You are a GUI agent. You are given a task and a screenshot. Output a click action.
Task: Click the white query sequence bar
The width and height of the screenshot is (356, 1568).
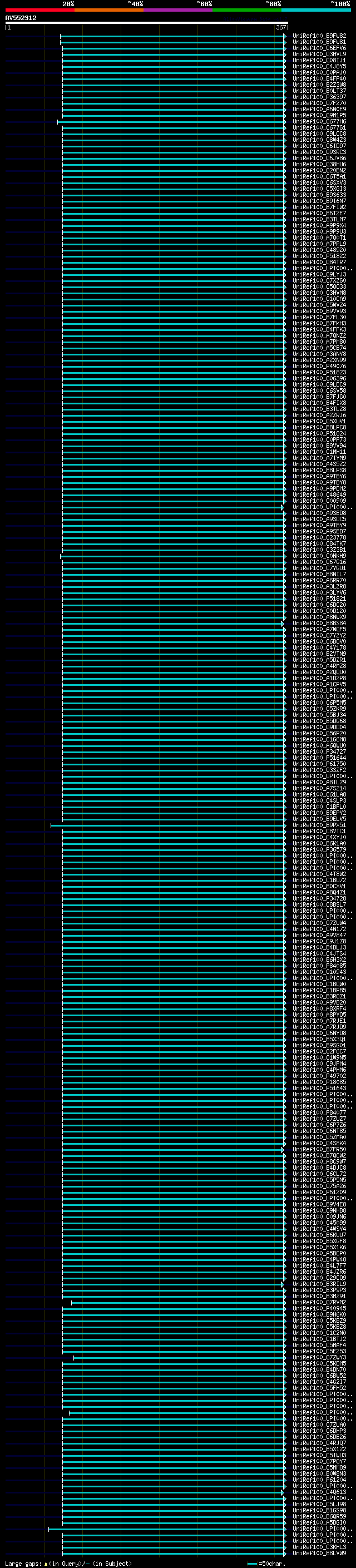click(147, 22)
